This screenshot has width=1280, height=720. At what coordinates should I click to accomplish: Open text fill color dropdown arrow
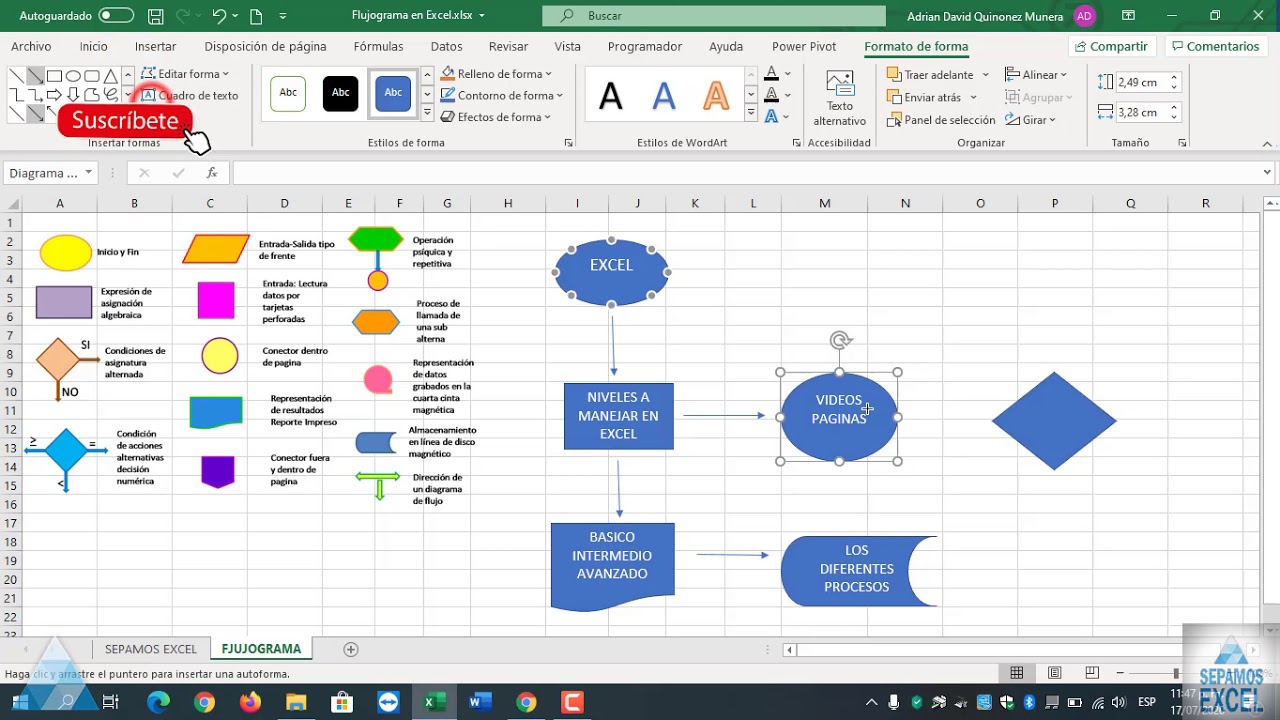click(787, 74)
